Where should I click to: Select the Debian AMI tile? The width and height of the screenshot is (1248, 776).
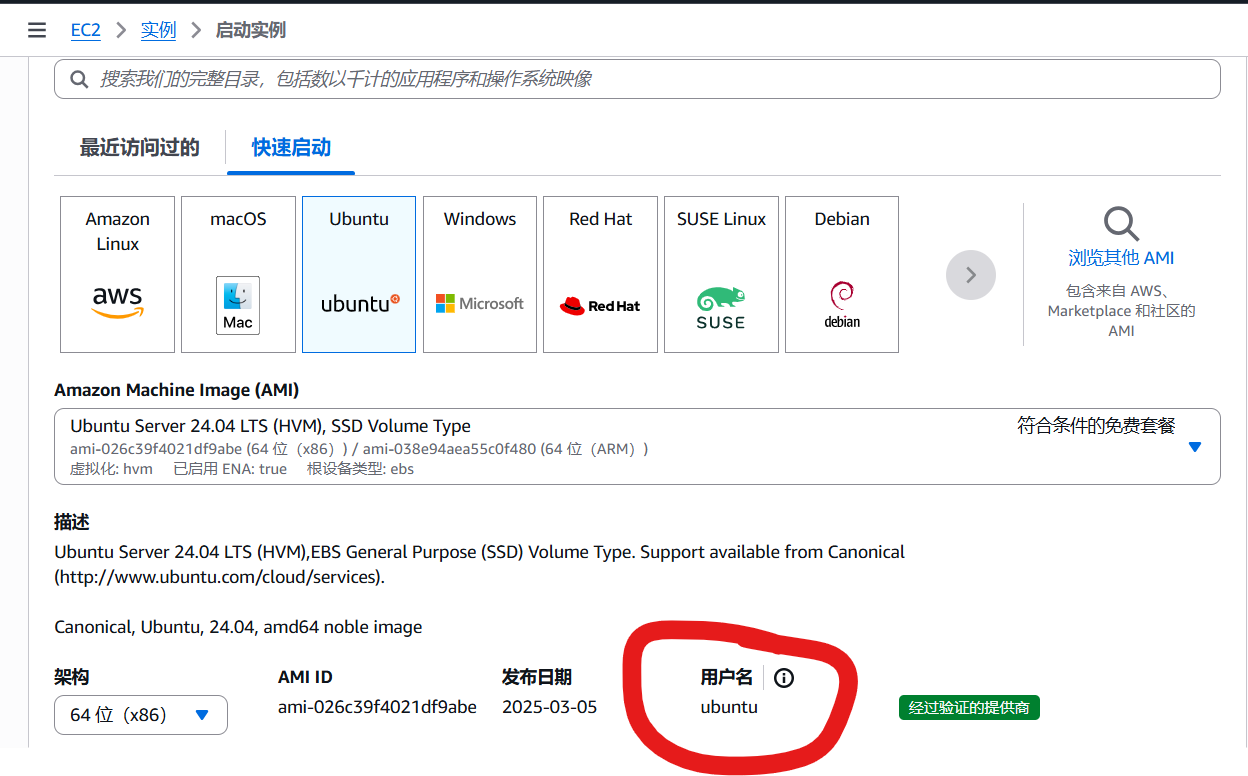pos(842,274)
